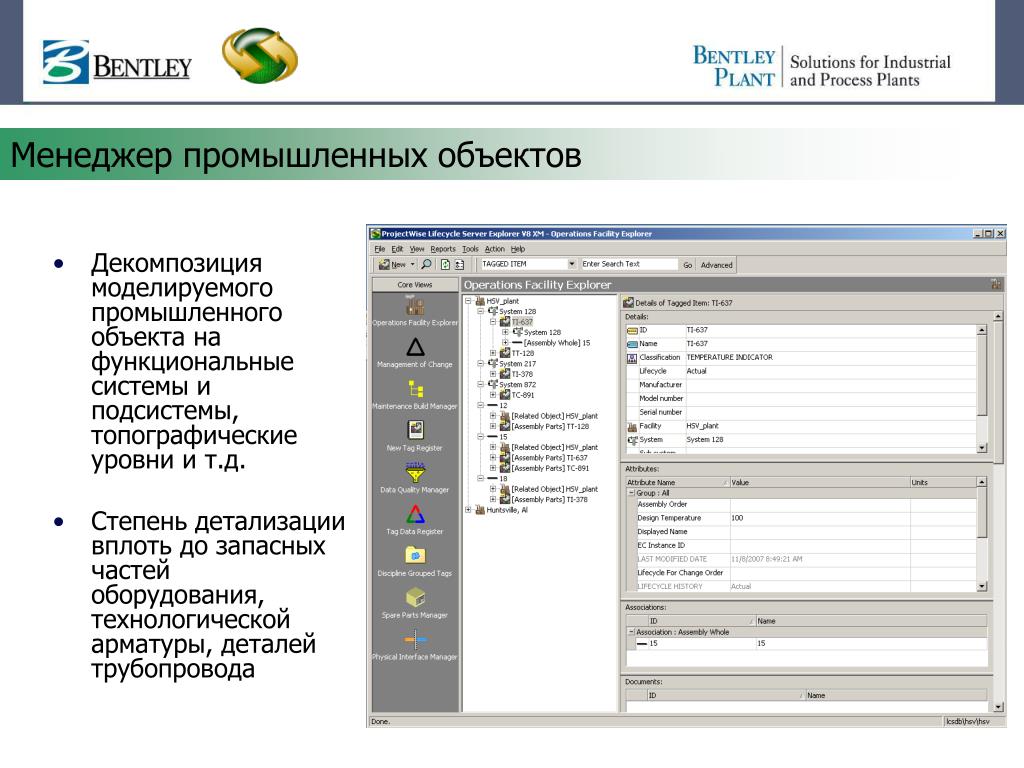This screenshot has width=1024, height=768.
Task: Open the Reports menu
Action: [443, 249]
